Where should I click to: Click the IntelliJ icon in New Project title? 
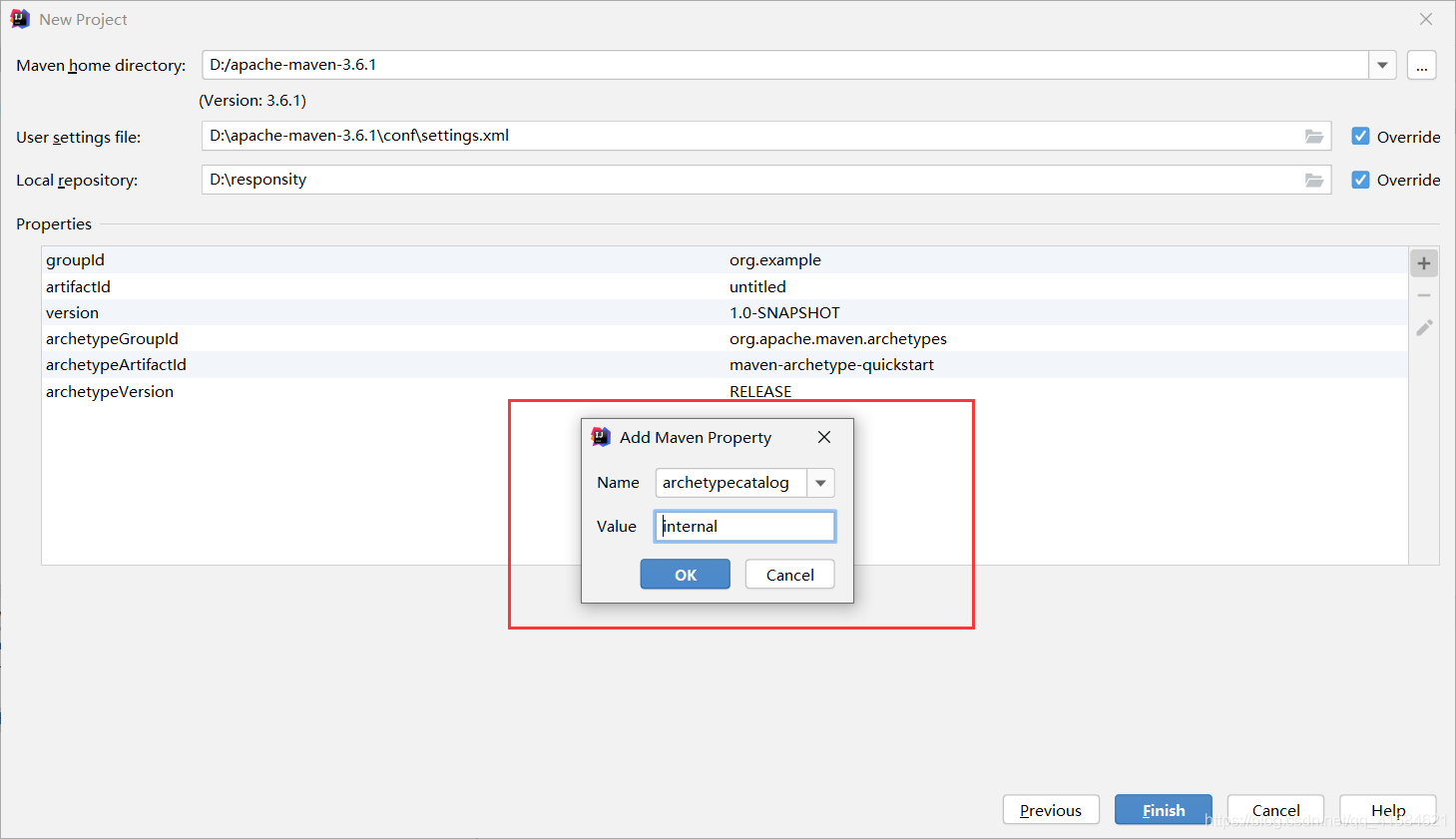point(20,19)
